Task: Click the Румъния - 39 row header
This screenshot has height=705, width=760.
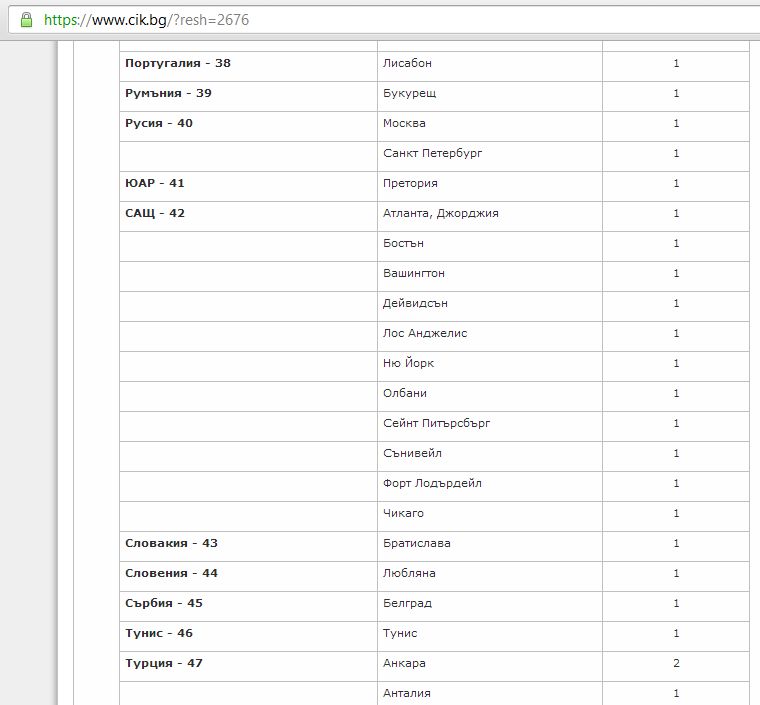Action: pos(168,93)
